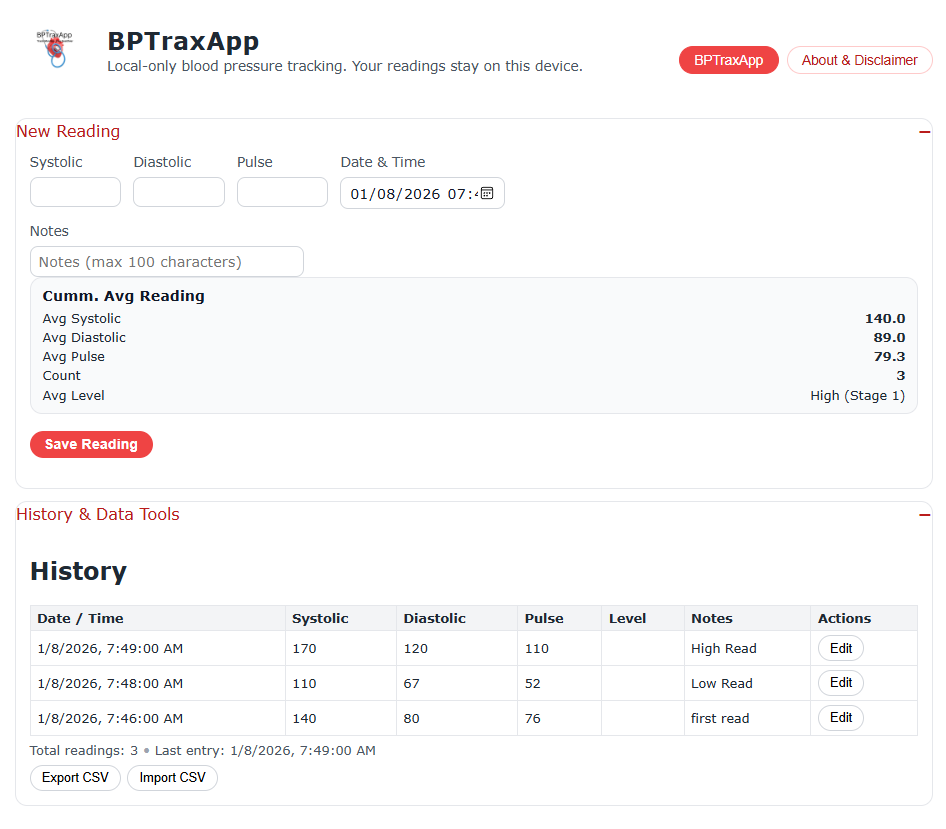Click into the Pulse input field
946x829 pixels.
point(282,192)
